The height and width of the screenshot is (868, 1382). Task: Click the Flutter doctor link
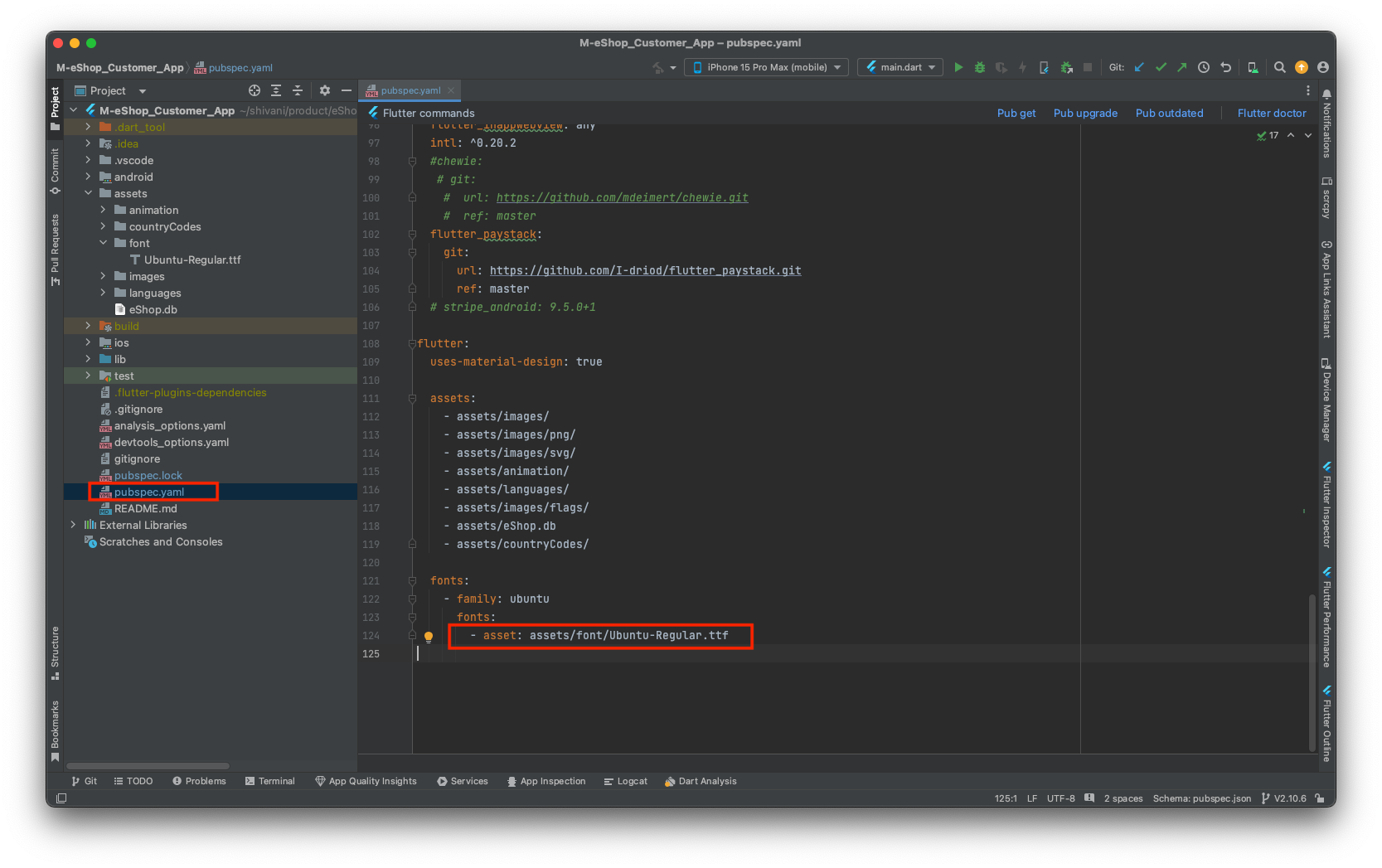point(1272,114)
